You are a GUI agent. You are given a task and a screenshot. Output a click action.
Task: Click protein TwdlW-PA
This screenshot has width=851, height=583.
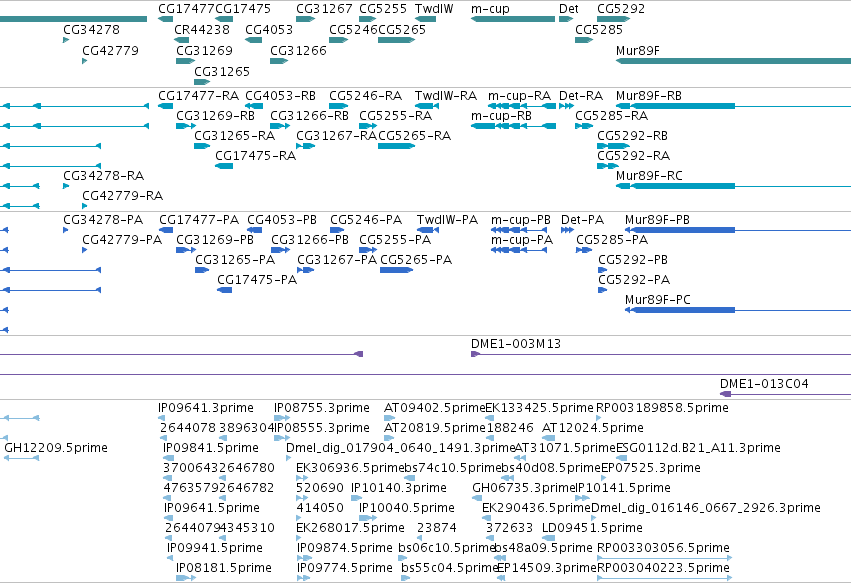point(447,220)
